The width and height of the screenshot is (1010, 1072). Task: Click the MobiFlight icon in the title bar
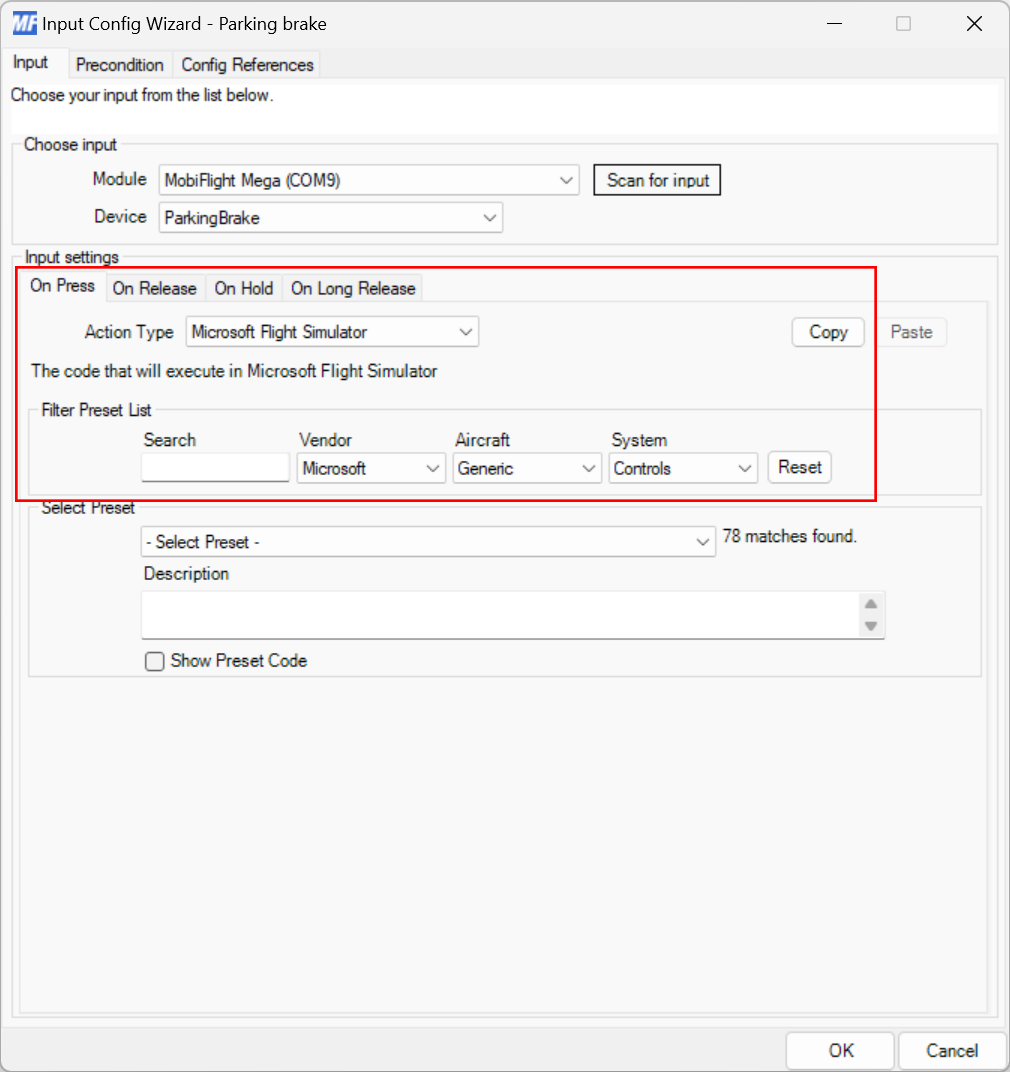click(22, 22)
